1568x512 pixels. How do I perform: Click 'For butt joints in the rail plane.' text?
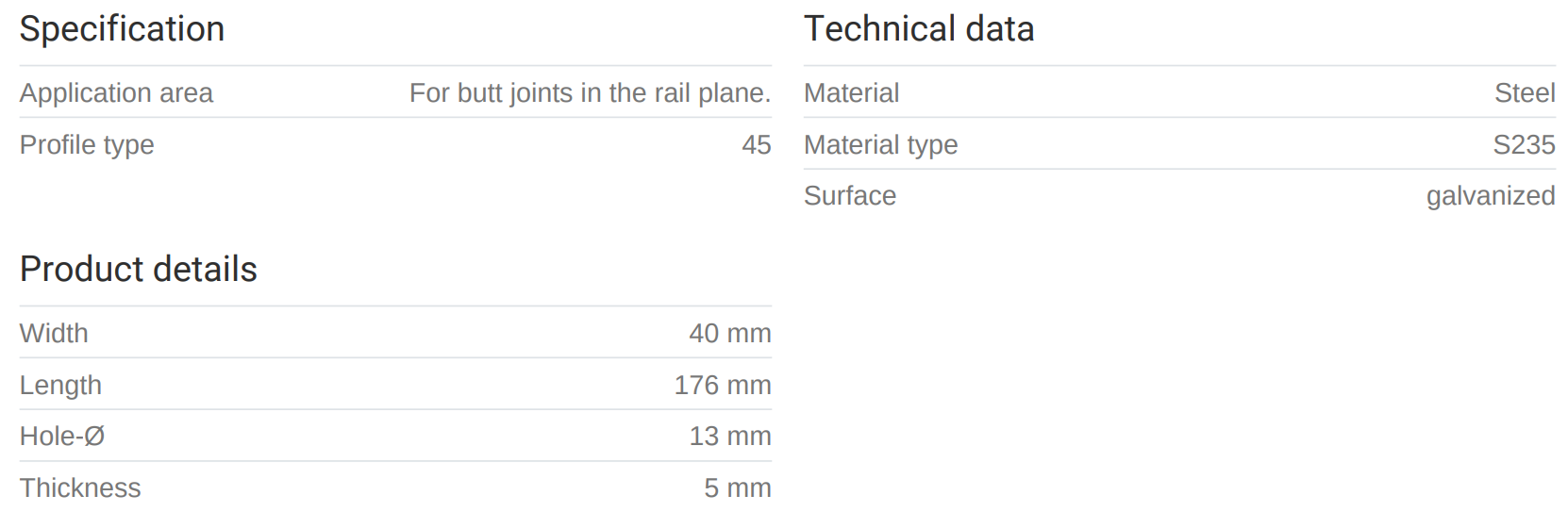590,93
